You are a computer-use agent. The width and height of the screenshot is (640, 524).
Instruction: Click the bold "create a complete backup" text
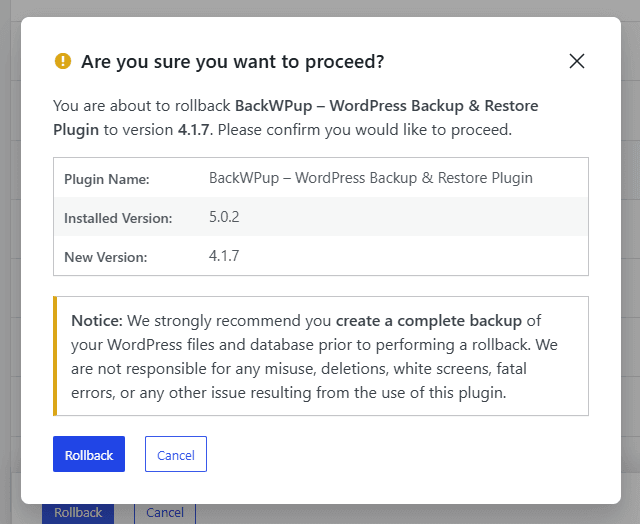428,321
